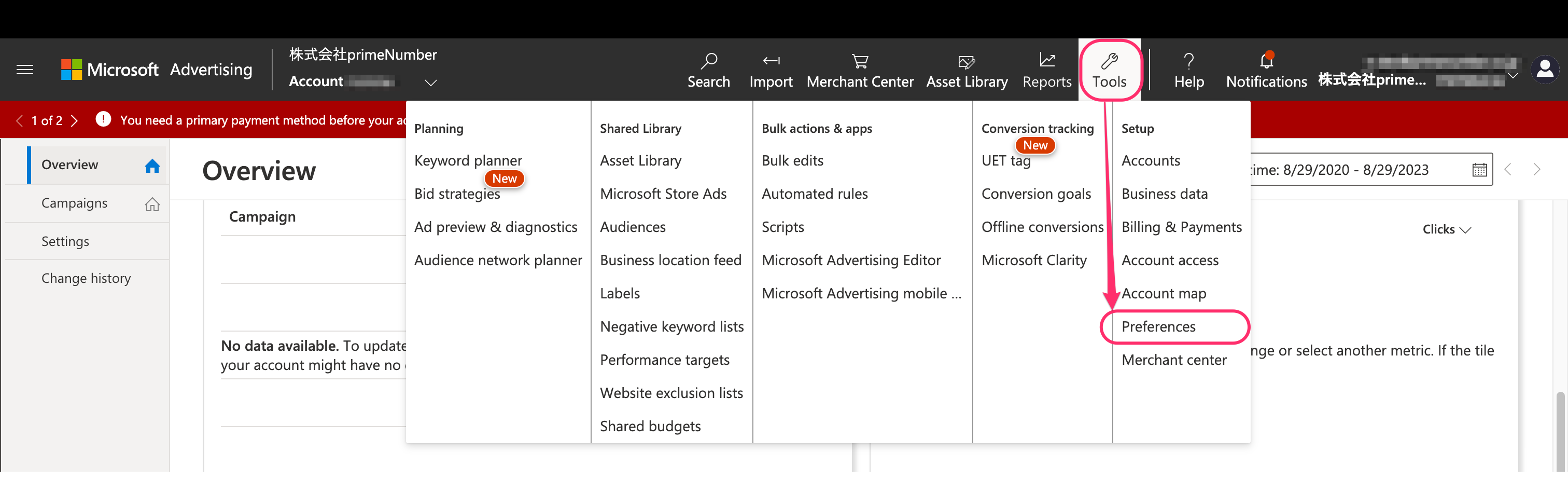Viewport: 1568px width, 493px height.
Task: Open Microsoft Advertising Editor
Action: pyautogui.click(x=851, y=260)
